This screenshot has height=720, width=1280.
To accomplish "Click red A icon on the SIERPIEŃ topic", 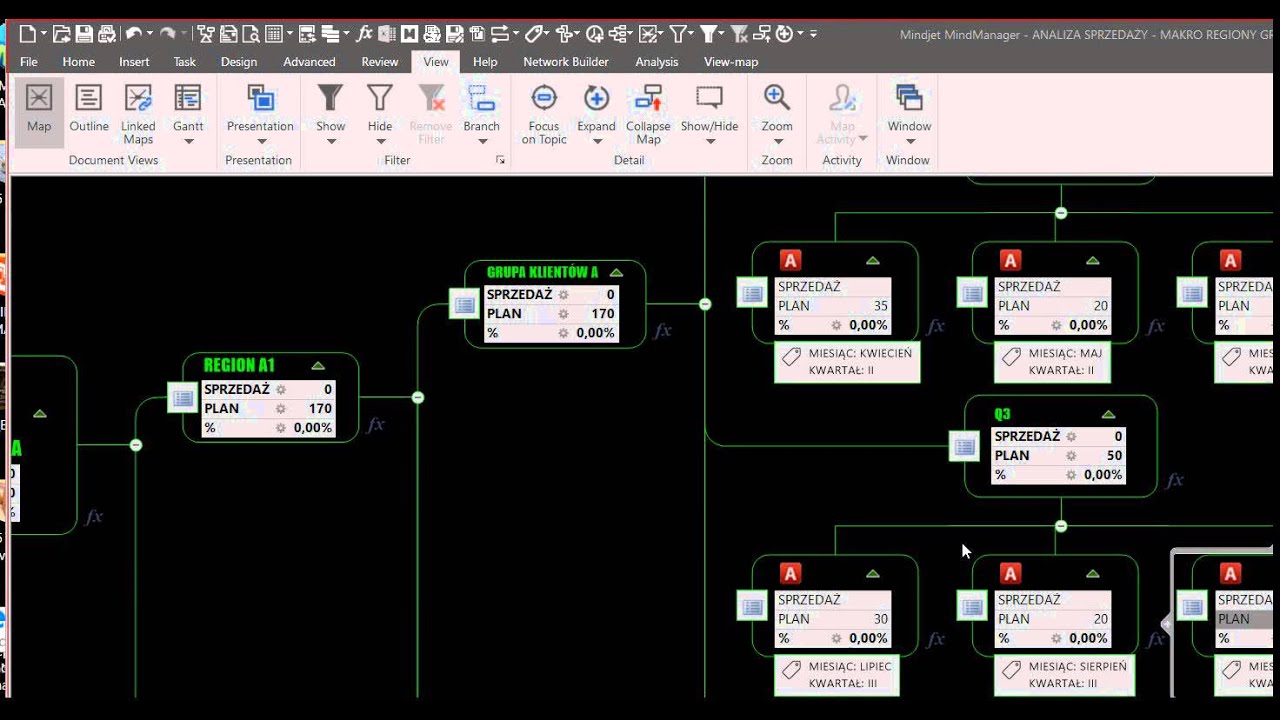I will pos(1010,574).
